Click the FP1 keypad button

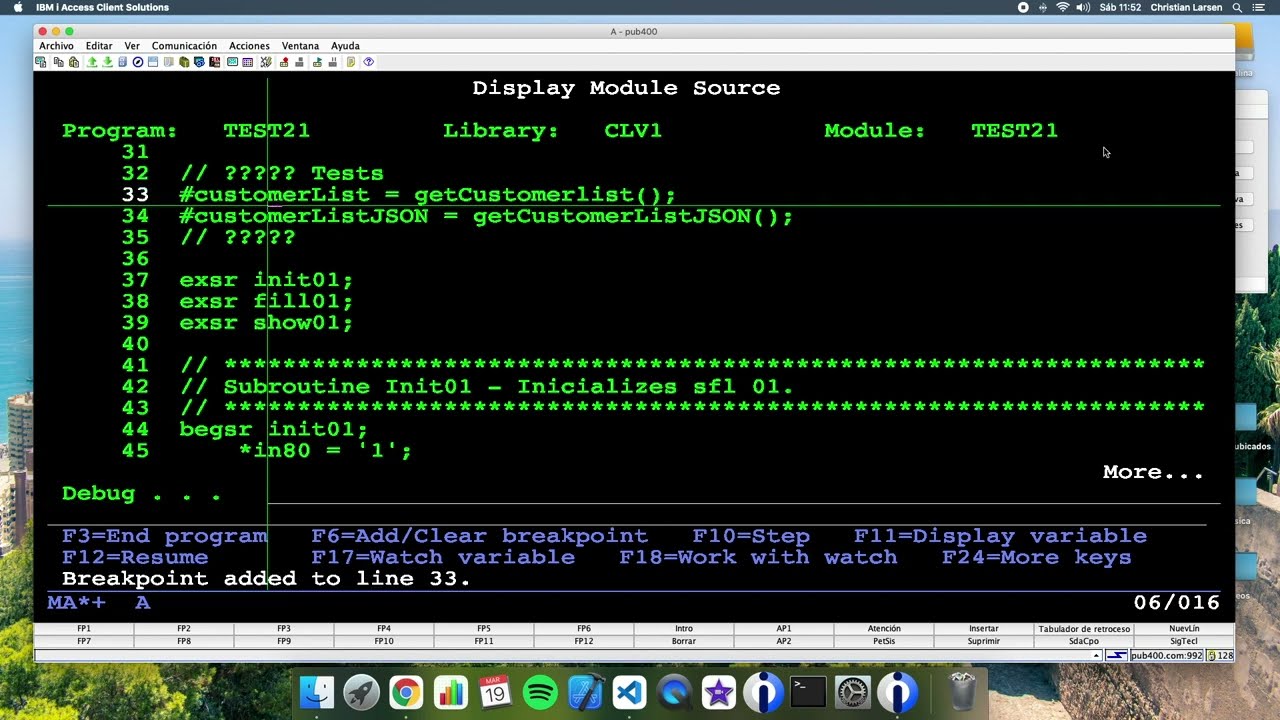[84, 629]
